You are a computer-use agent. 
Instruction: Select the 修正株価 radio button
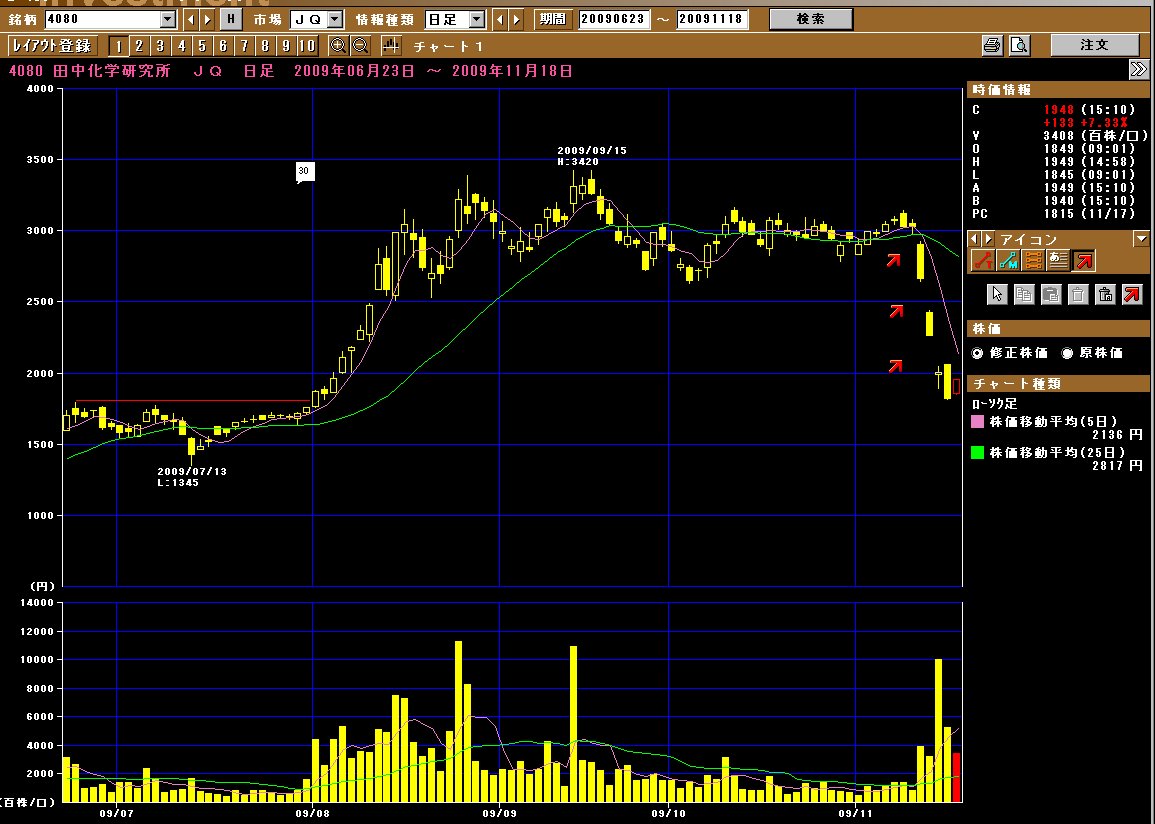977,353
